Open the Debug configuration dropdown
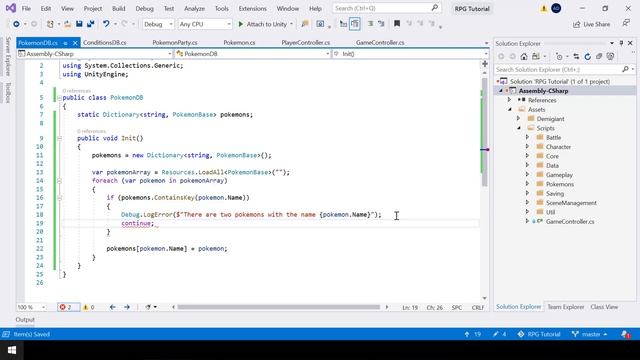Viewport: 640px width, 360px height. tap(158, 24)
